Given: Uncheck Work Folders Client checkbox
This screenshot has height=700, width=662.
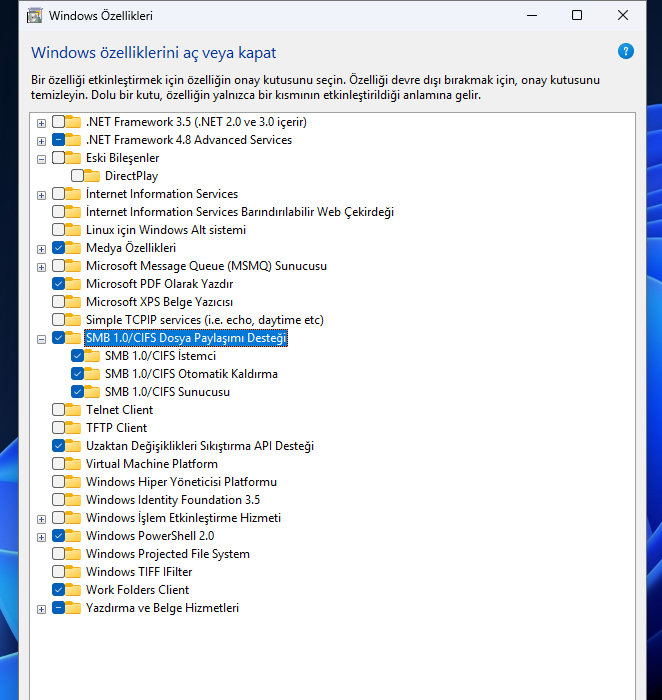Looking at the screenshot, I should (58, 589).
